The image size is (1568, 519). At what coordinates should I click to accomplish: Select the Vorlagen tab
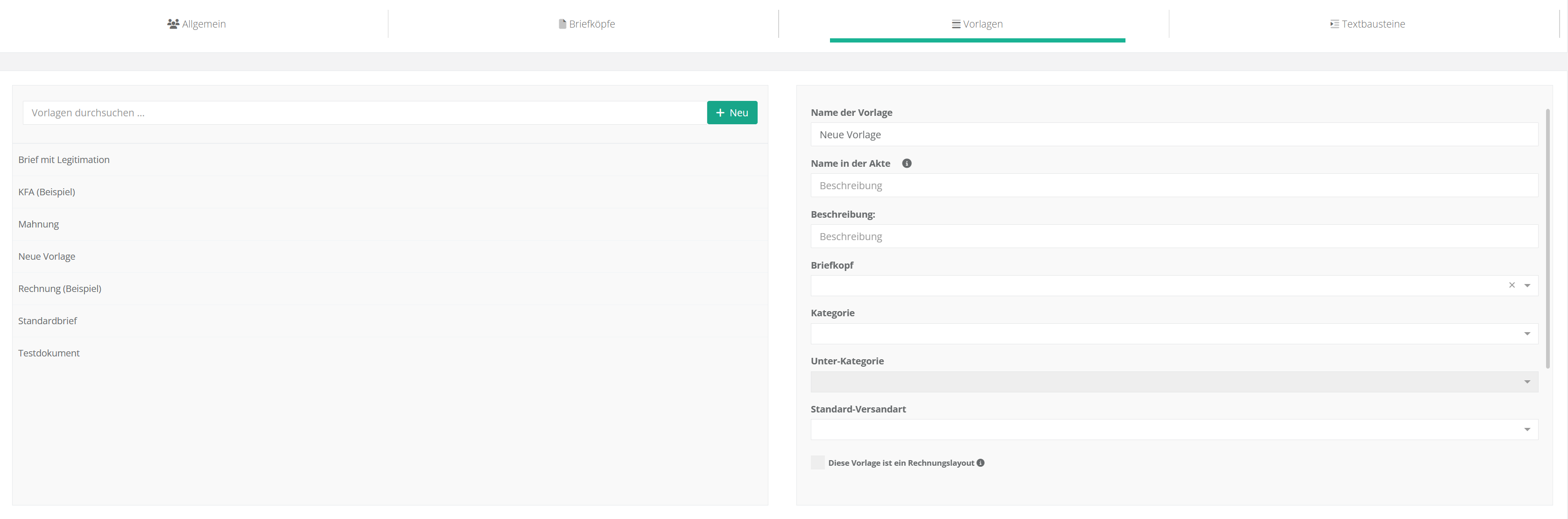pos(977,24)
